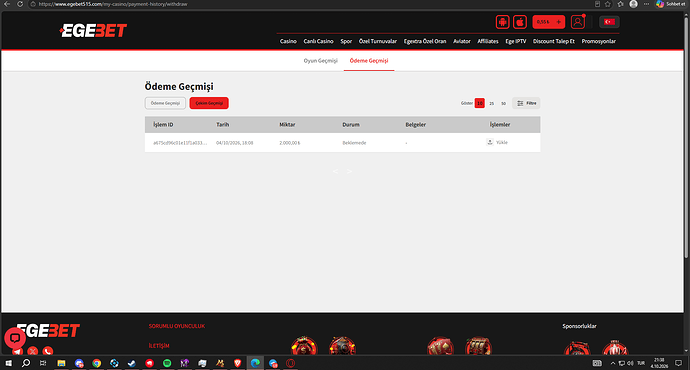Open Steam from the taskbar
The width and height of the screenshot is (690, 370).
coord(132,363)
